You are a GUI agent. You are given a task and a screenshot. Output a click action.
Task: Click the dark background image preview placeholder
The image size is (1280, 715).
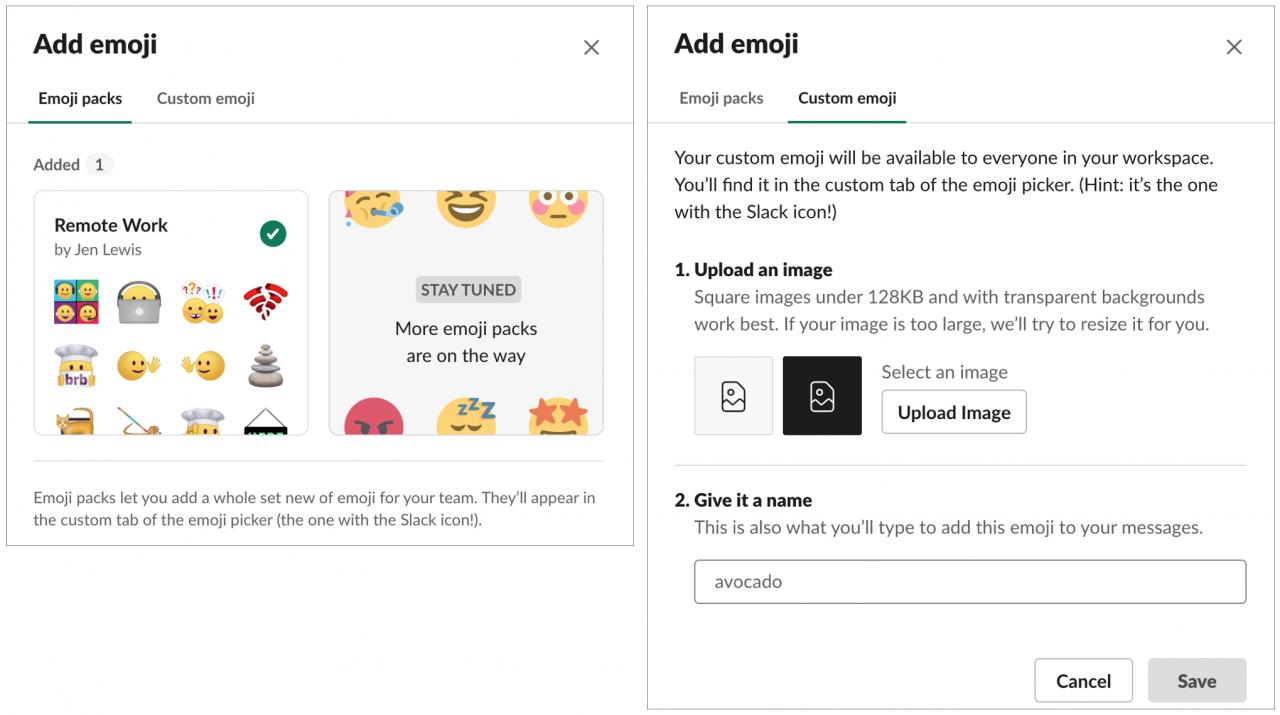[822, 396]
